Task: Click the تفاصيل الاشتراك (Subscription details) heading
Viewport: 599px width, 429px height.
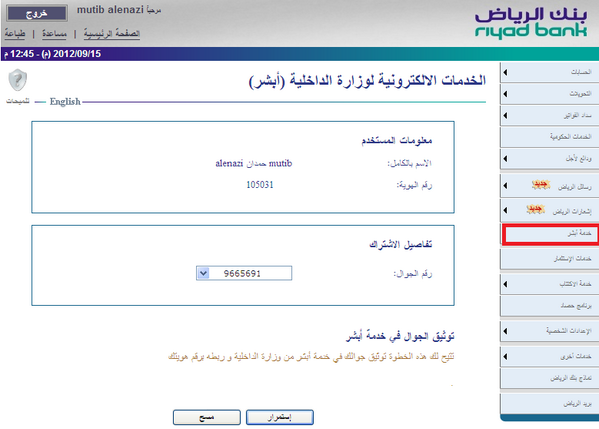Action: tap(400, 244)
